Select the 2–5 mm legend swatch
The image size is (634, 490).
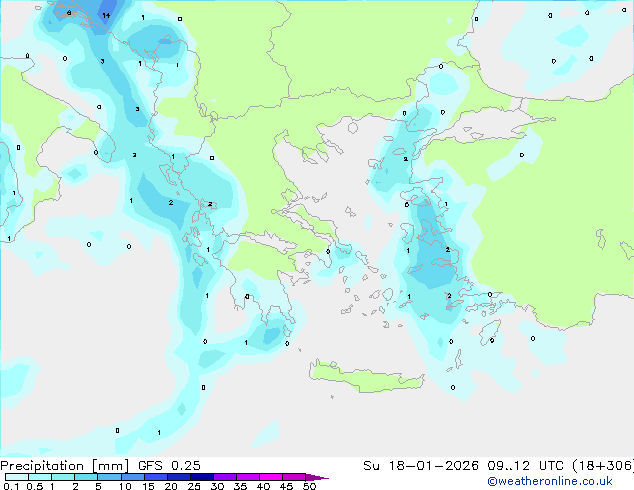pos(86,477)
